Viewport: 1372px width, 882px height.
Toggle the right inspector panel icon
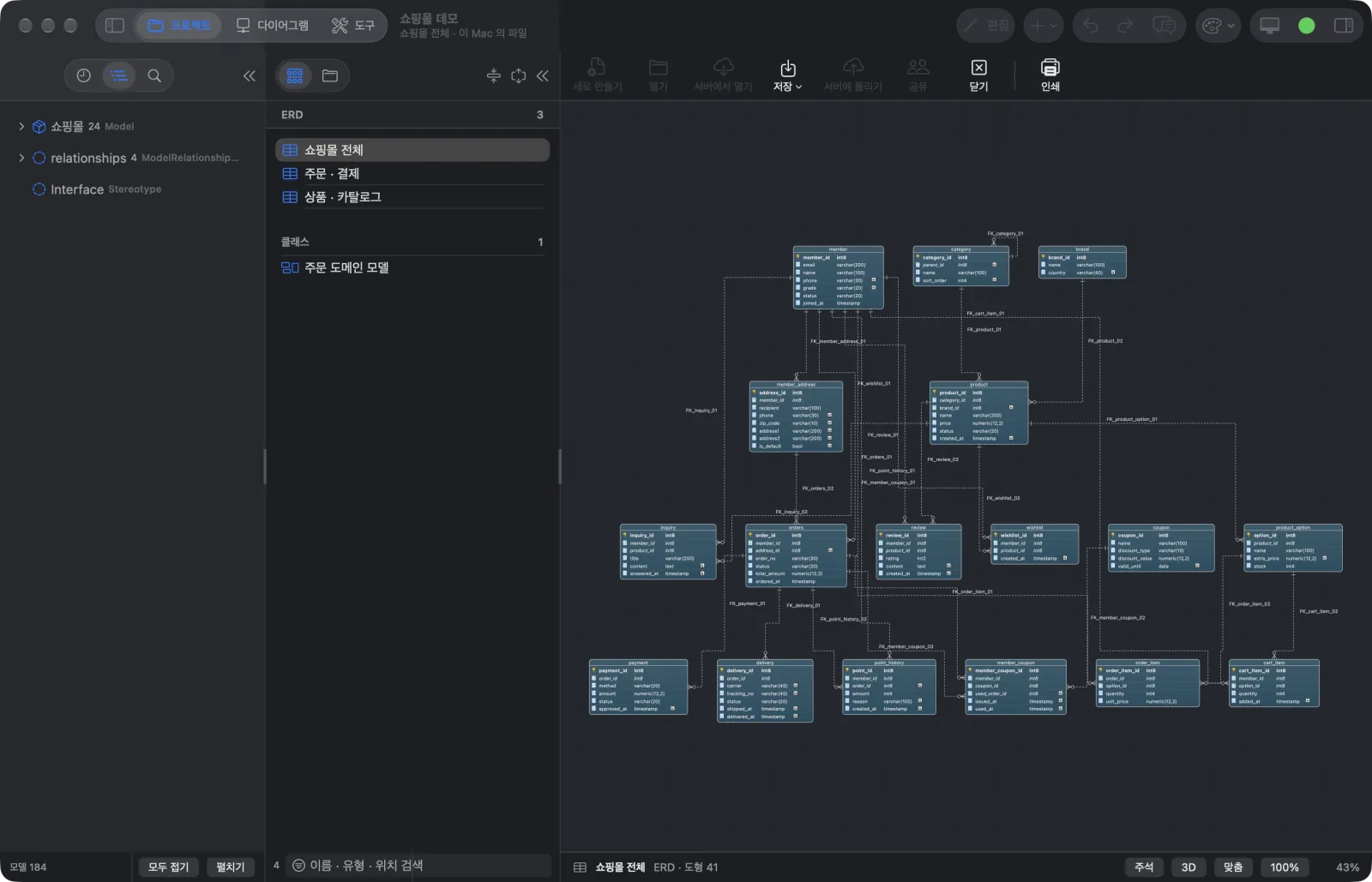tap(1344, 26)
